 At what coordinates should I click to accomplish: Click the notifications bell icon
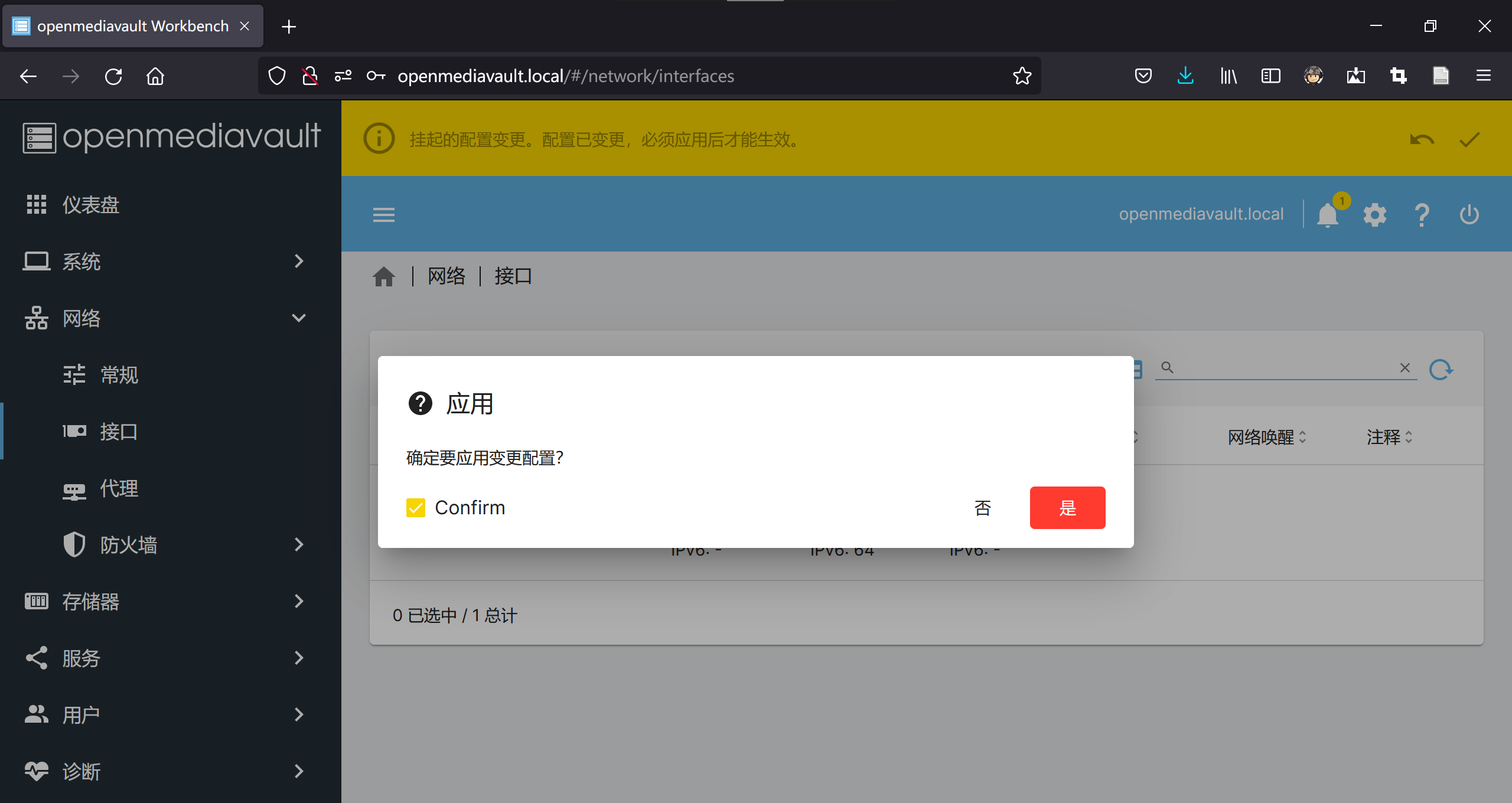click(1327, 215)
